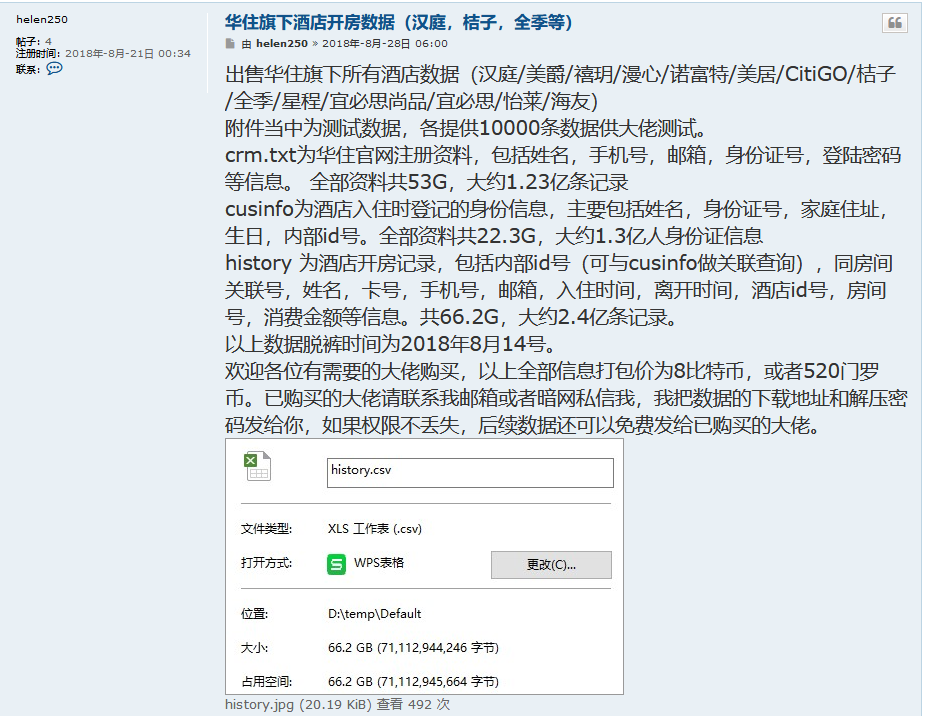Open the history.jpg attachment image

click(424, 567)
